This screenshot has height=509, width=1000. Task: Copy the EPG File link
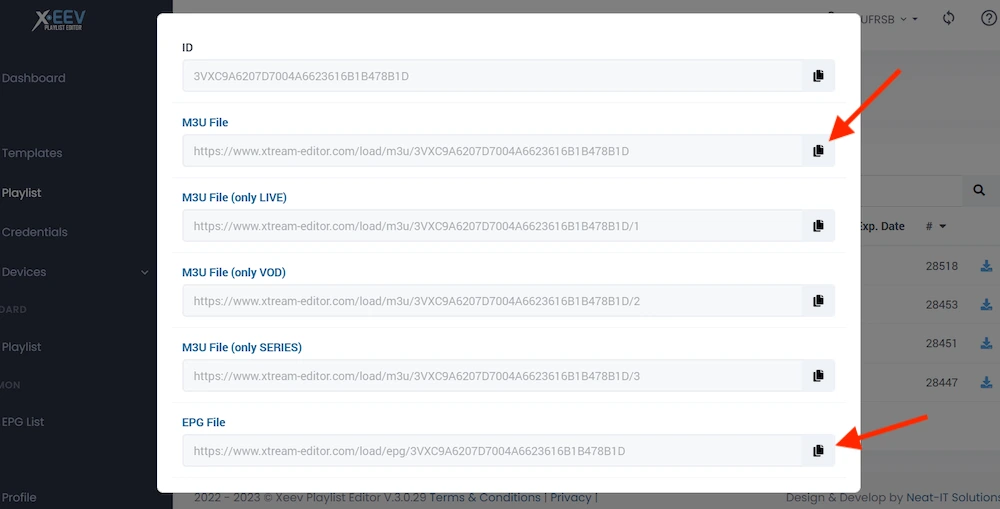(x=818, y=451)
